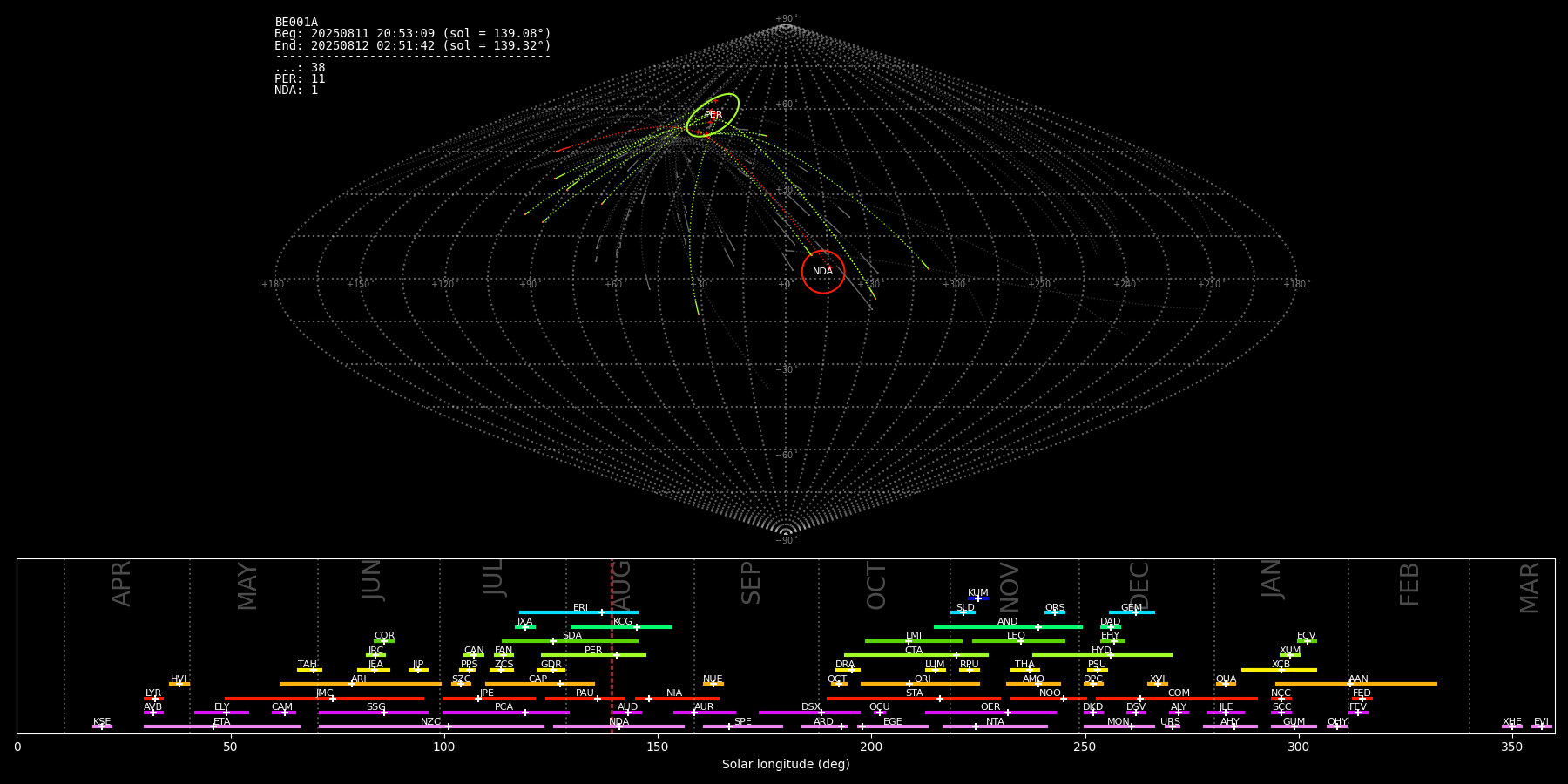This screenshot has height=784, width=1568.
Task: Click the cyan ERI shower bar
Action: pos(578,612)
